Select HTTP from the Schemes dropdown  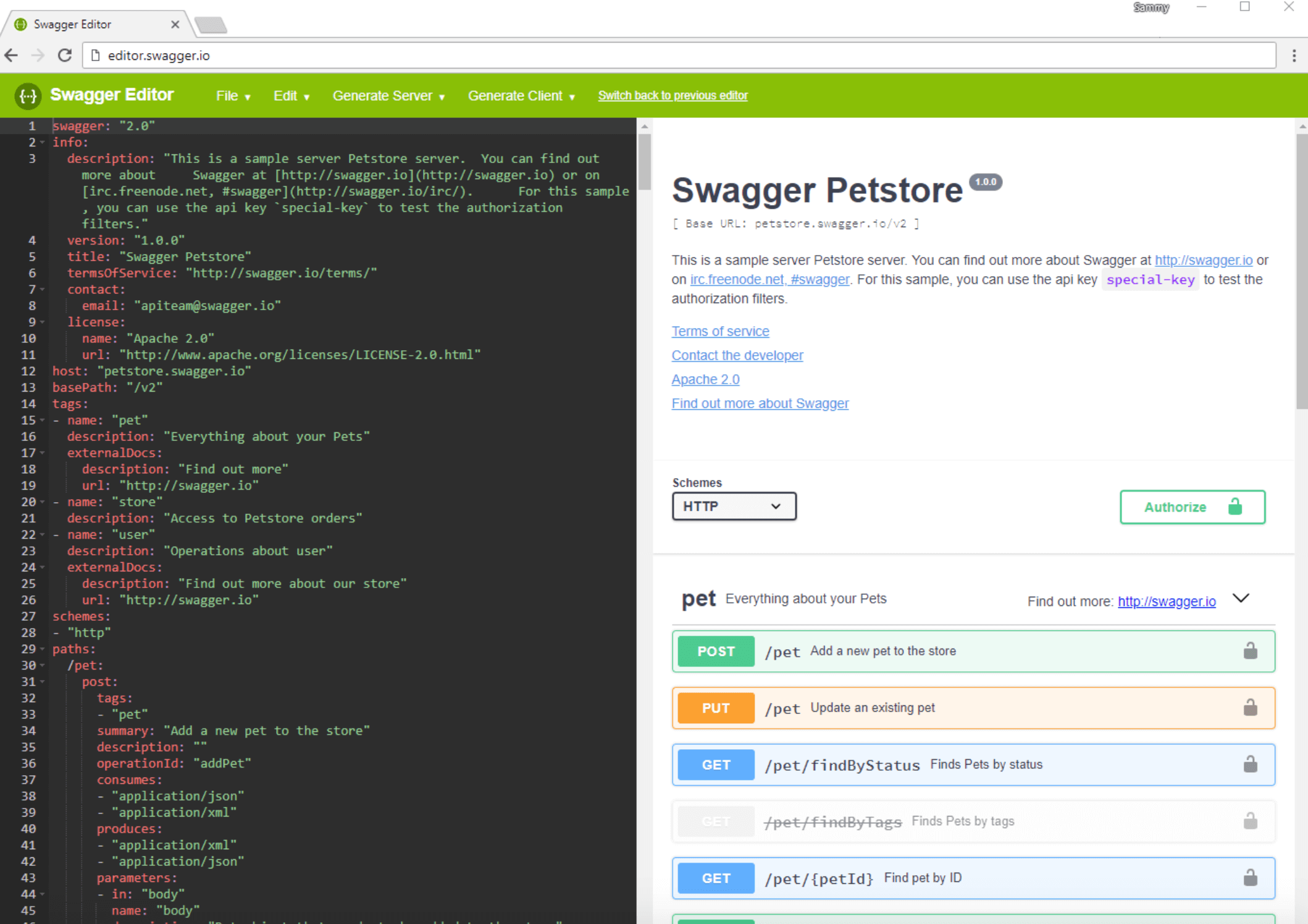point(735,506)
